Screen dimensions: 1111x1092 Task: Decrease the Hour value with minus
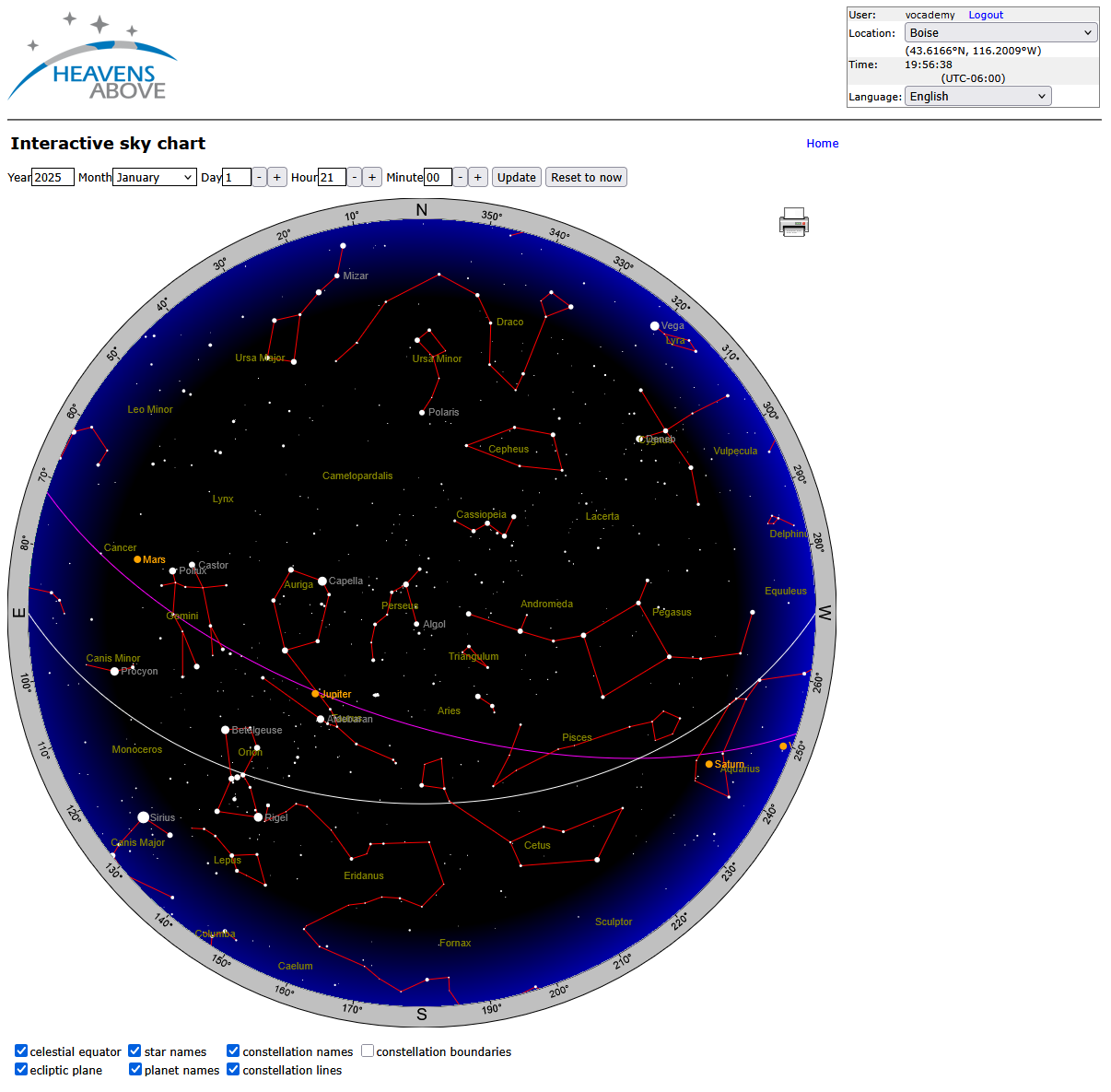[x=355, y=177]
